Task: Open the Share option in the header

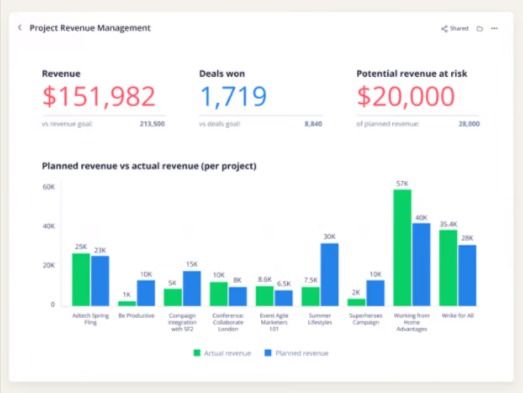Action: pos(455,29)
